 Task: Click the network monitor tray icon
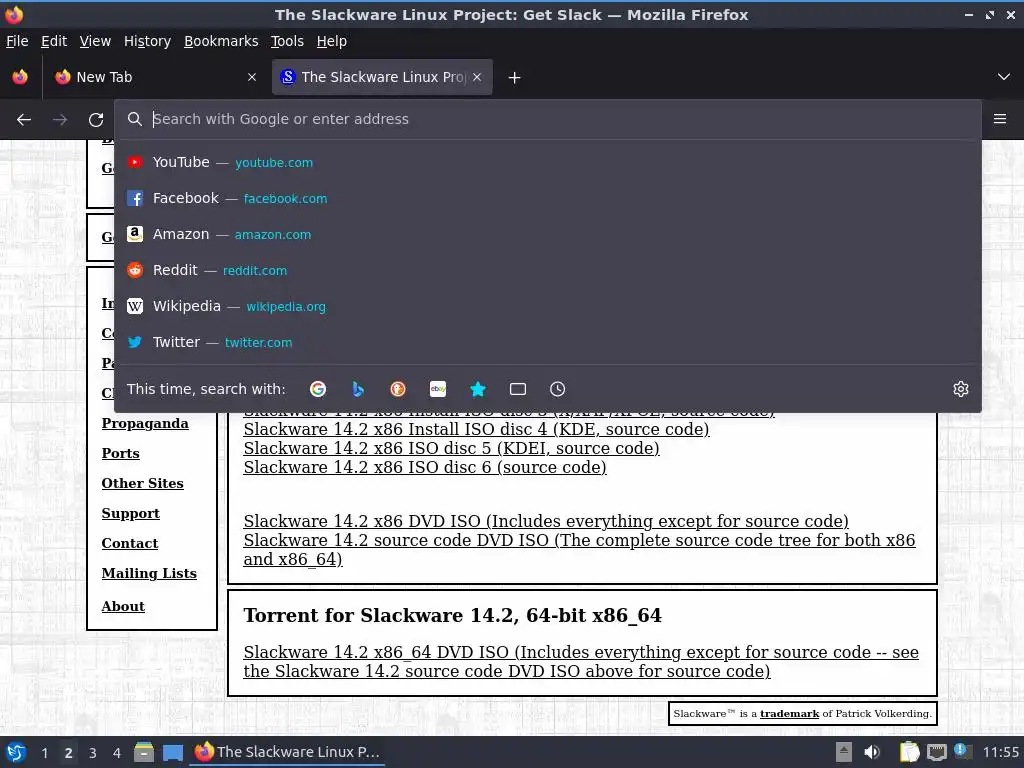(936, 752)
